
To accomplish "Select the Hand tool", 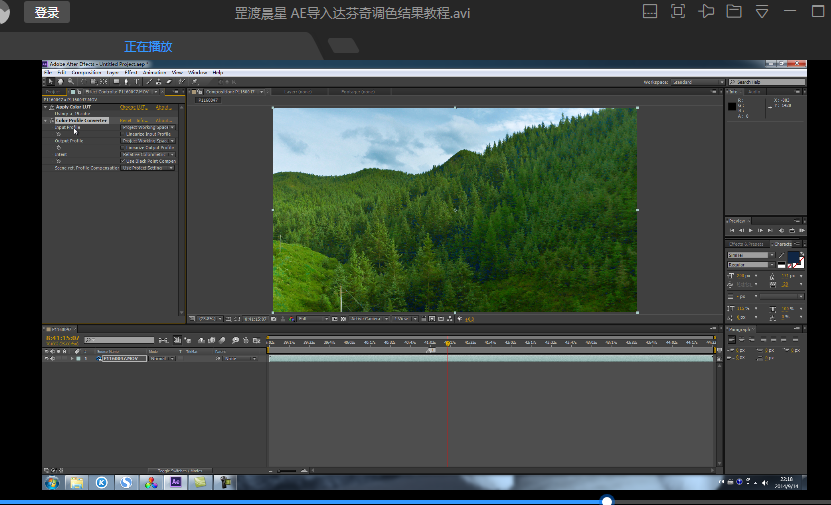I will click(x=60, y=82).
